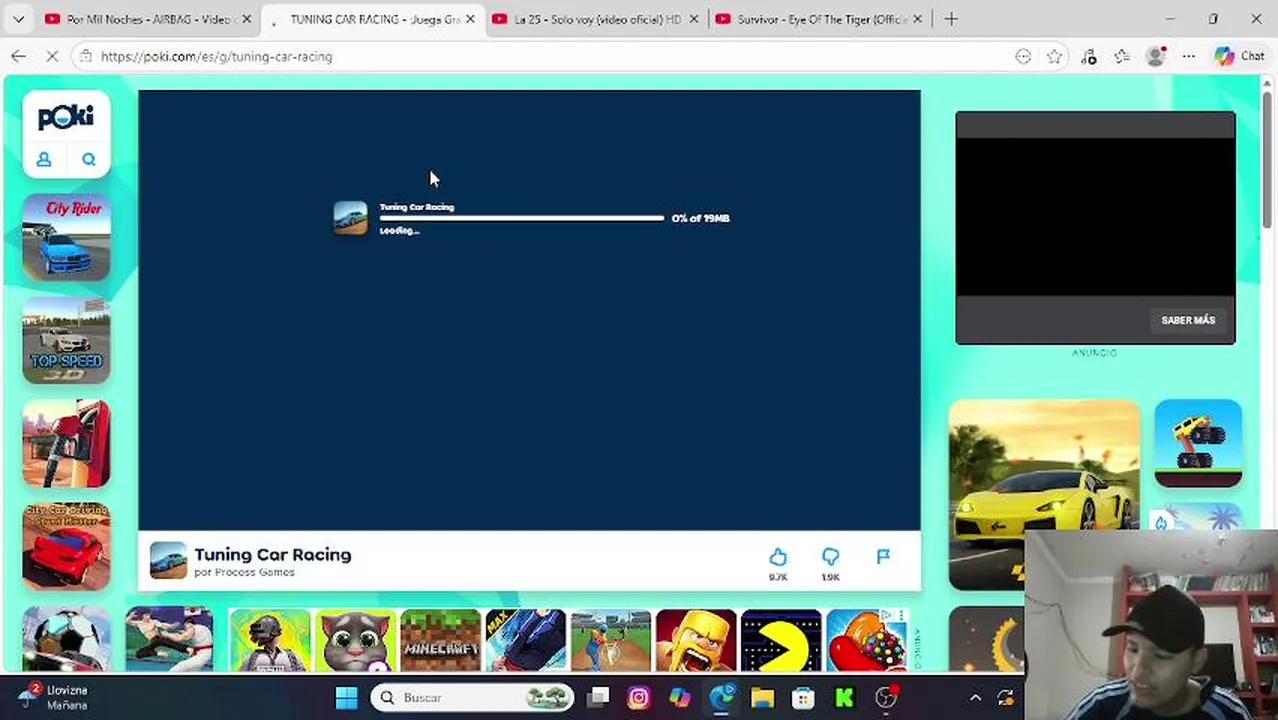Click the taskbar Buscar search box
Viewport: 1278px width, 720px height.
(x=473, y=697)
